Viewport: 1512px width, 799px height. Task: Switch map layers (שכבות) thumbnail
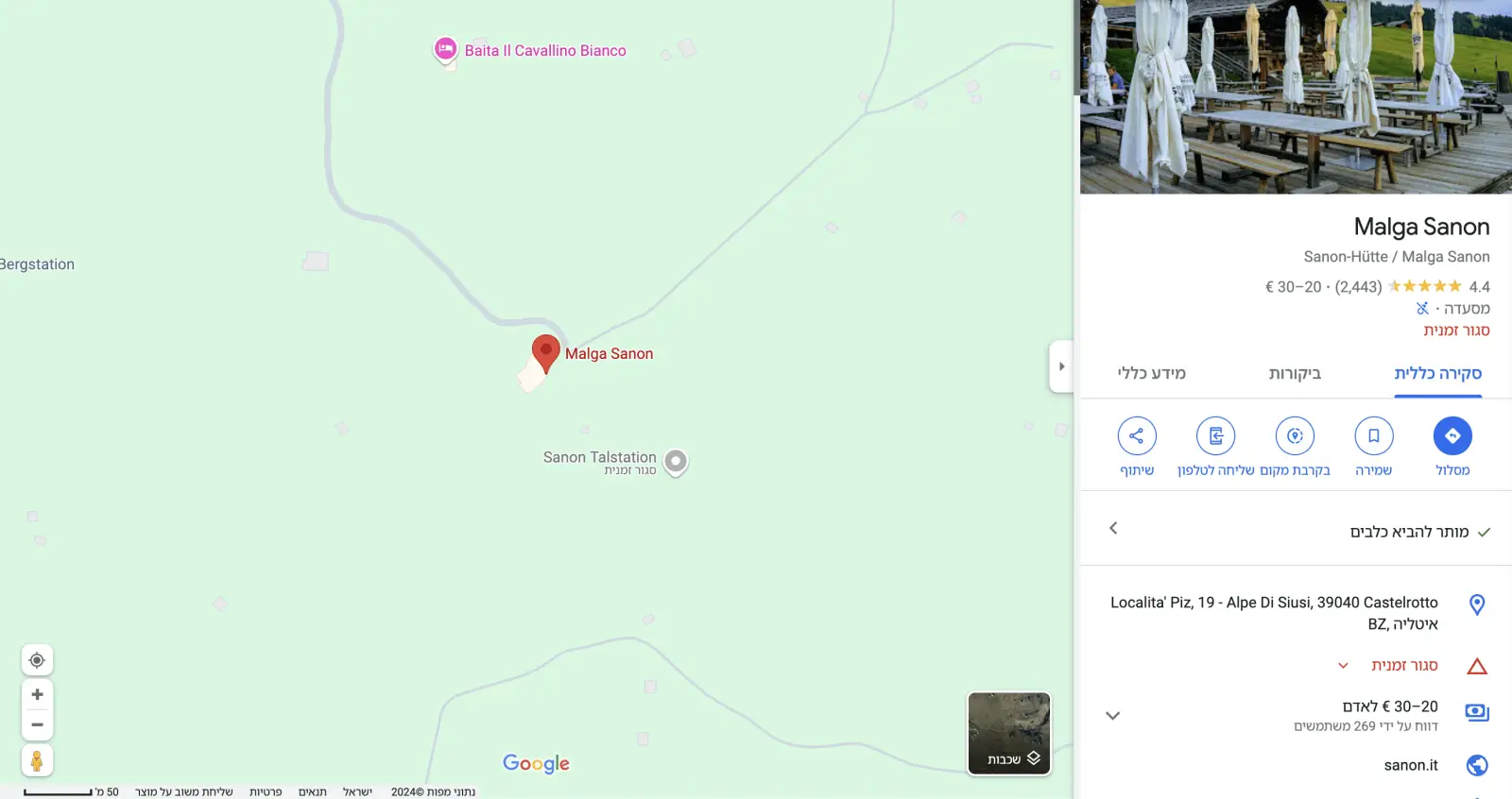click(1009, 734)
